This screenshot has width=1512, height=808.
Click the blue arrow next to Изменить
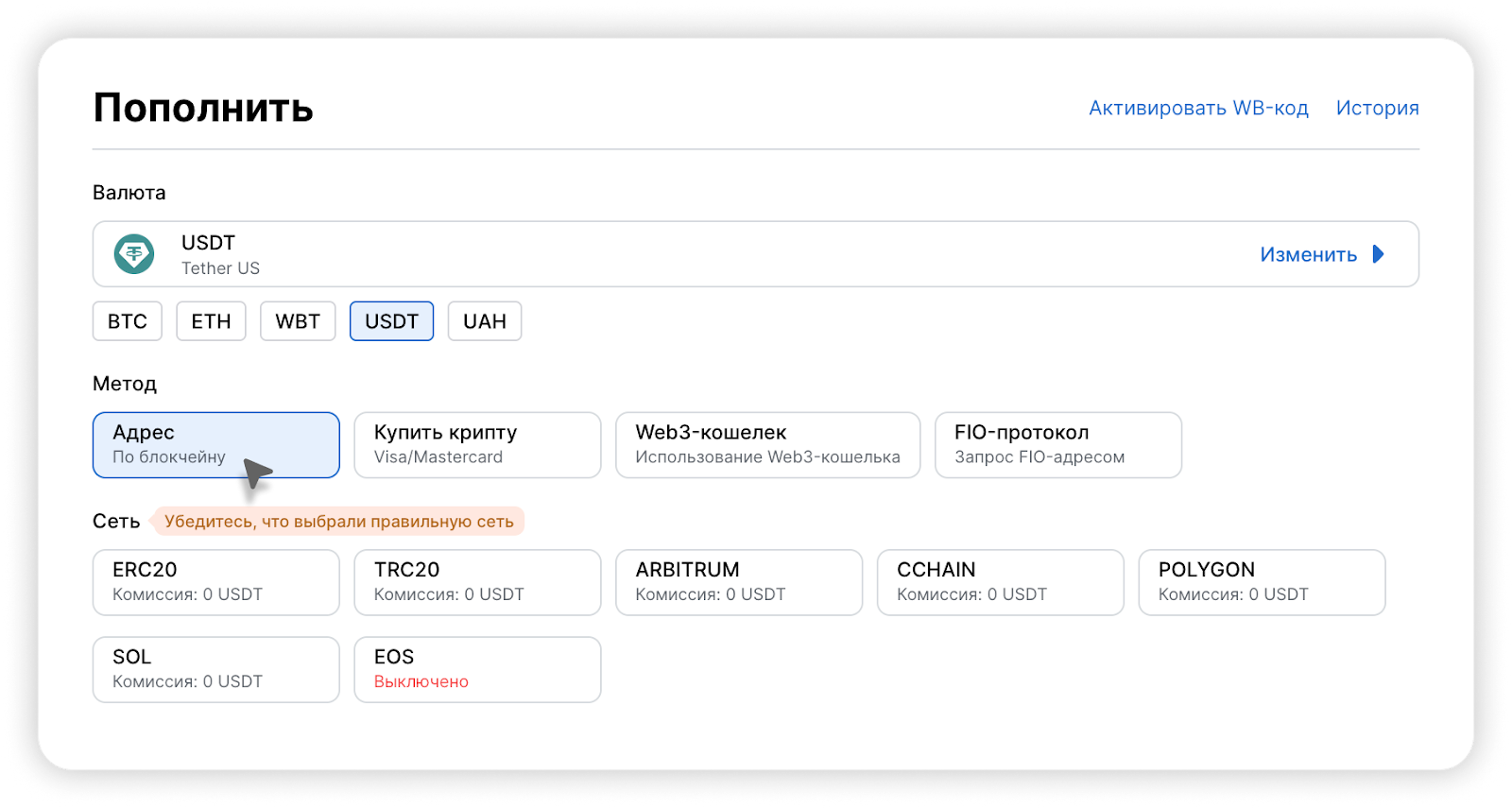(x=1378, y=254)
